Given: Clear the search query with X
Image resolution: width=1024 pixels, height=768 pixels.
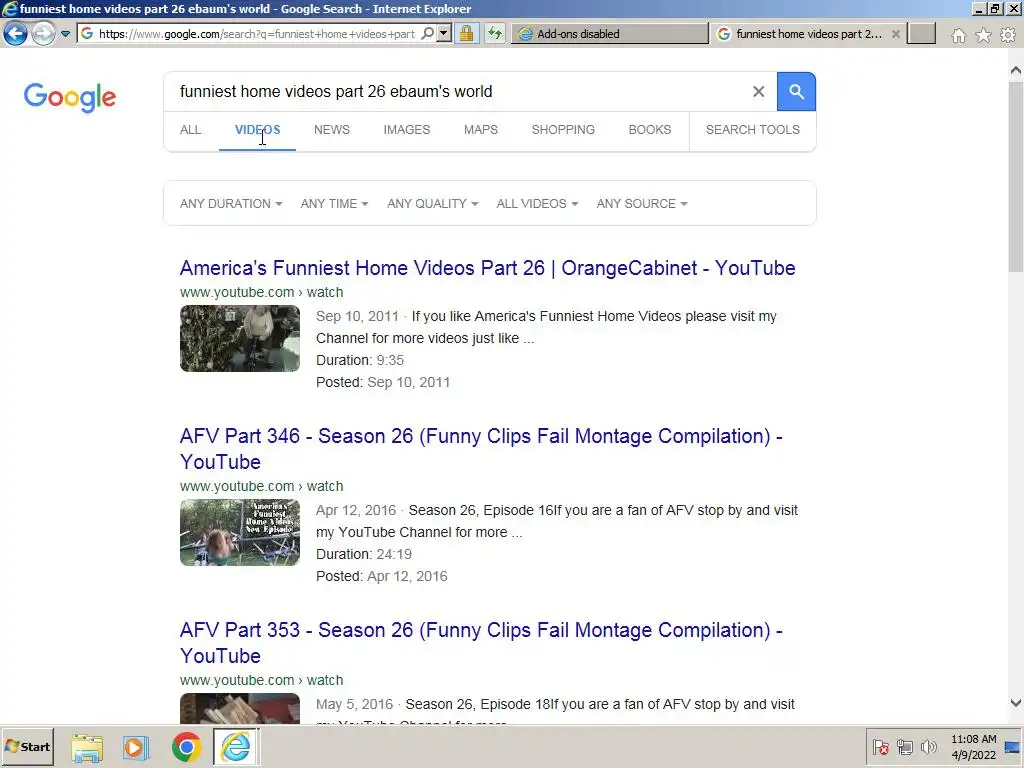Looking at the screenshot, I should coord(758,91).
